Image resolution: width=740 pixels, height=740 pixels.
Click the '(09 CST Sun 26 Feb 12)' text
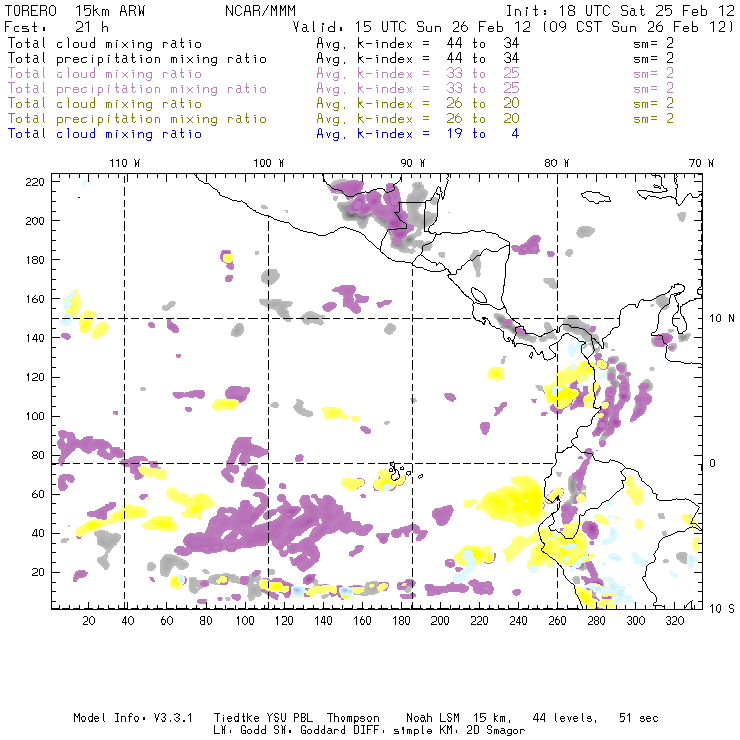click(x=638, y=27)
